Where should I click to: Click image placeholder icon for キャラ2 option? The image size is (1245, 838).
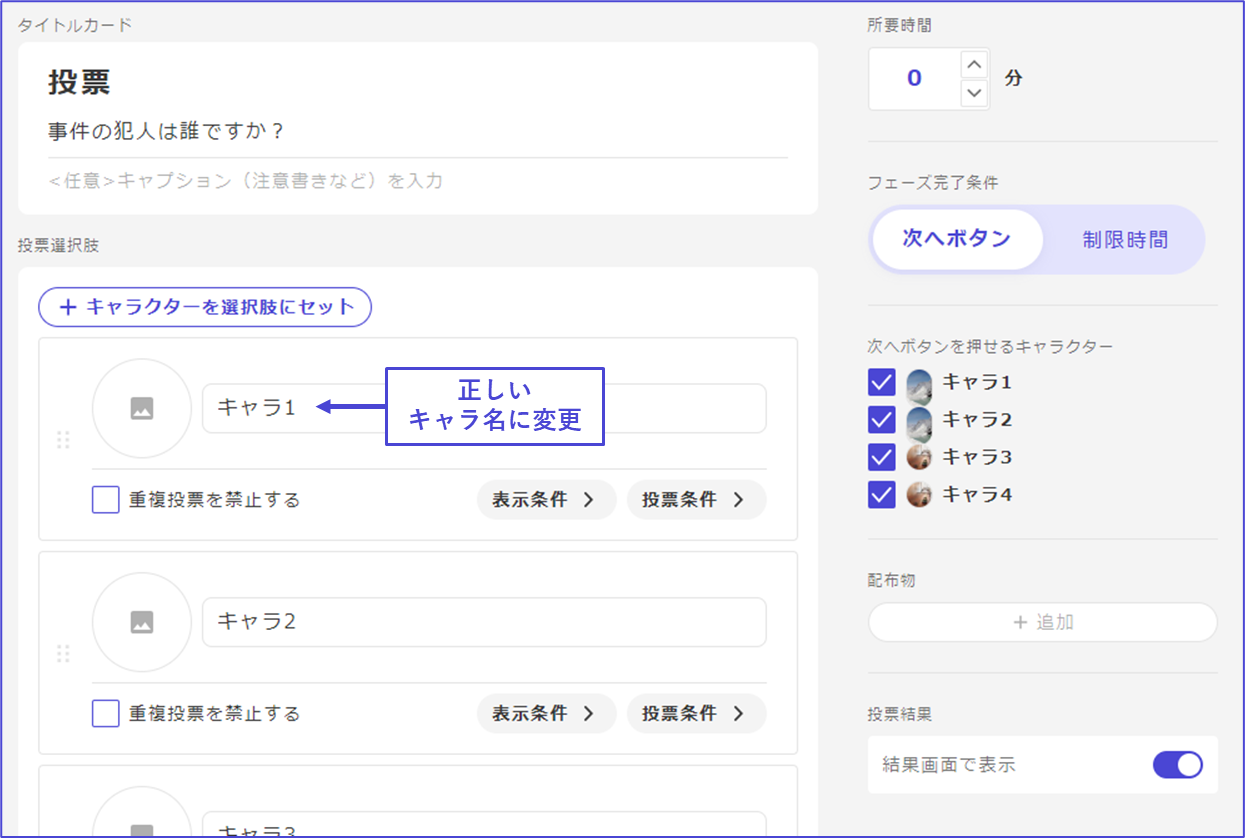click(142, 622)
